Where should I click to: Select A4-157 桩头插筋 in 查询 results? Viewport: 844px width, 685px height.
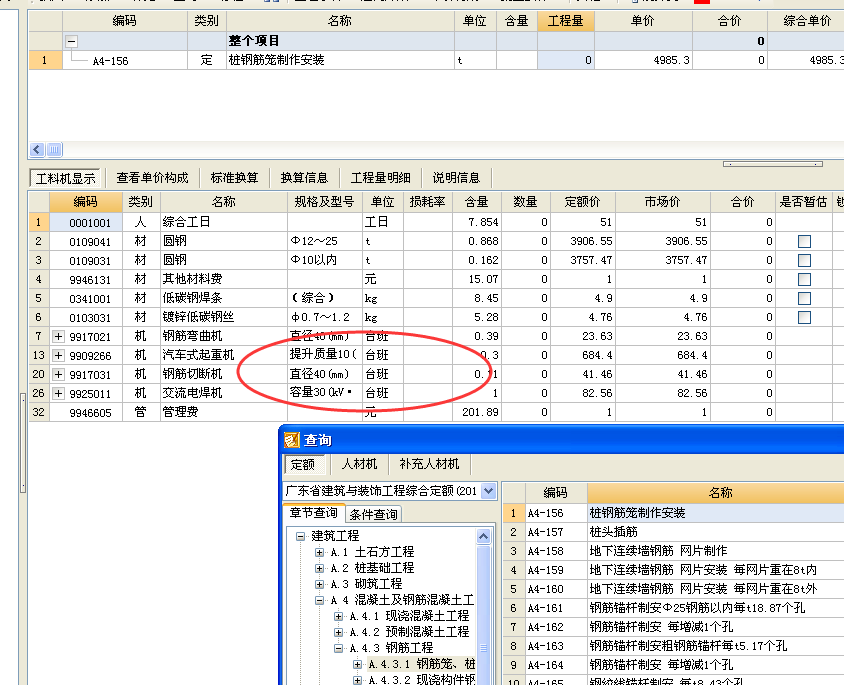point(674,532)
